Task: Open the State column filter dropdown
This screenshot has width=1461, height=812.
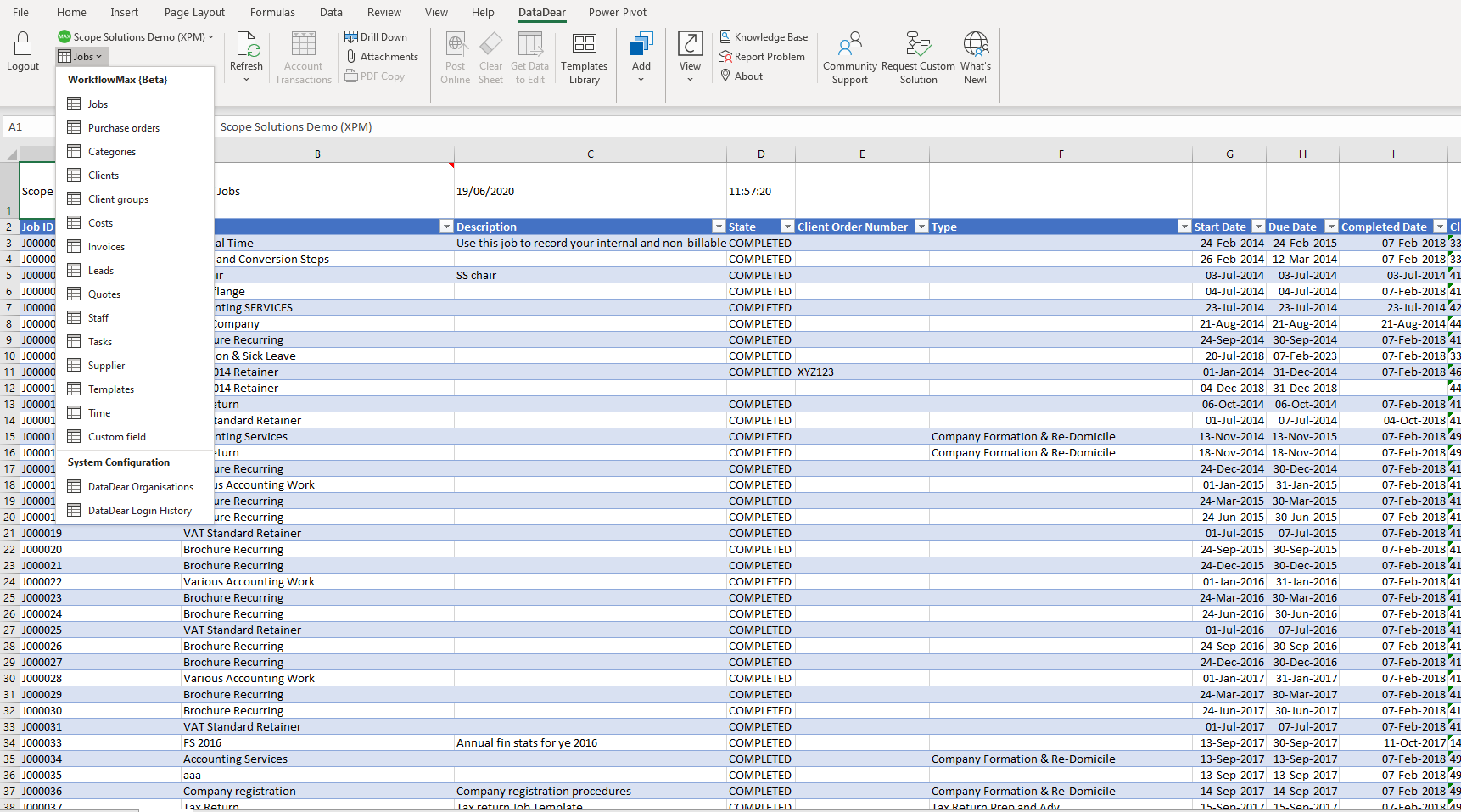Action: coord(787,227)
